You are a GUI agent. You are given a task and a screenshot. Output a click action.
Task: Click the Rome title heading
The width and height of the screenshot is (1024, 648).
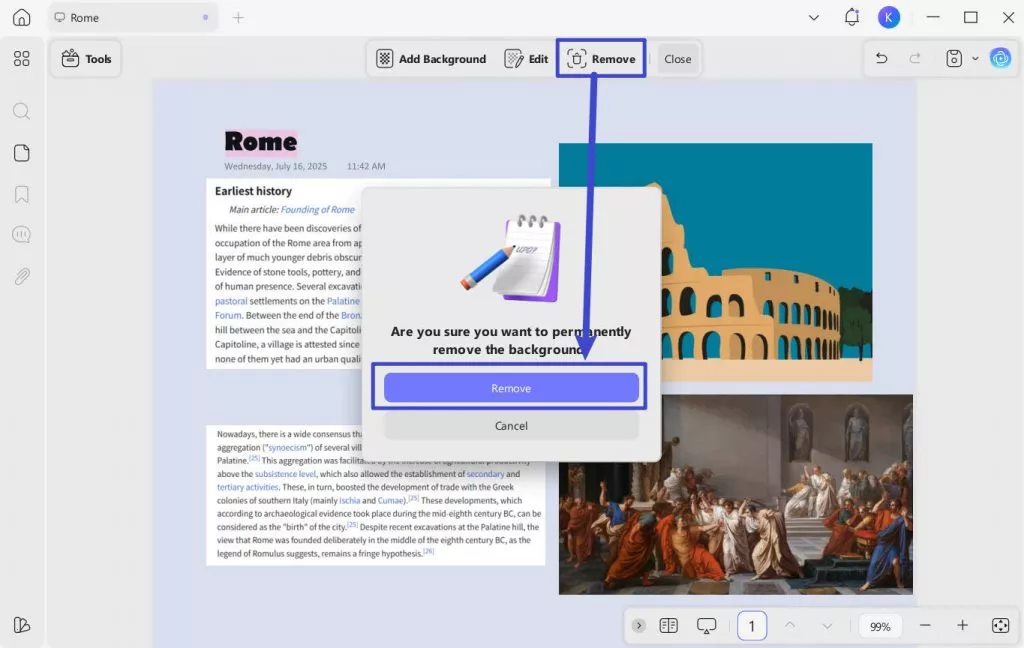tap(261, 142)
